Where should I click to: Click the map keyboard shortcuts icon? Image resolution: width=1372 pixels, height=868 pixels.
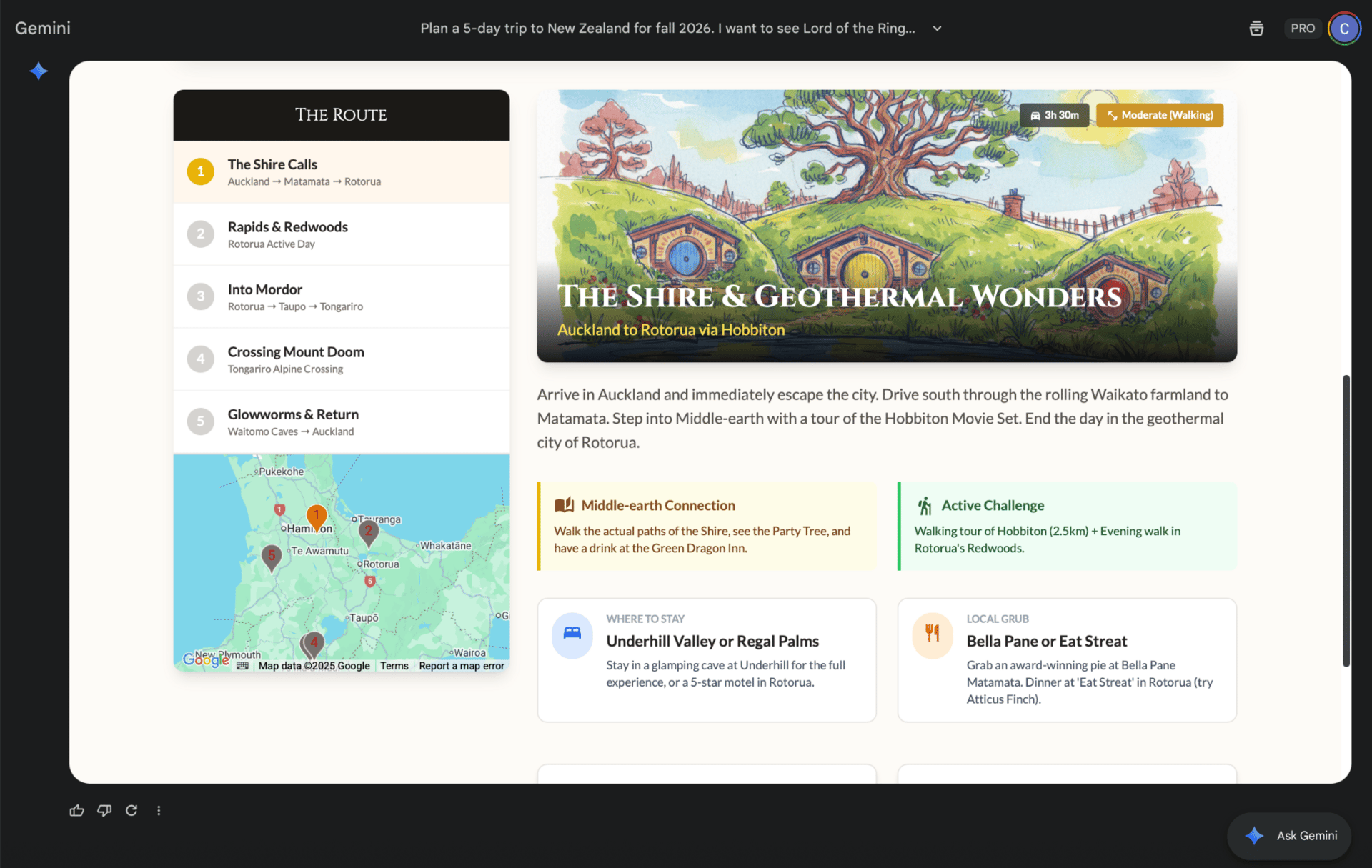click(242, 665)
